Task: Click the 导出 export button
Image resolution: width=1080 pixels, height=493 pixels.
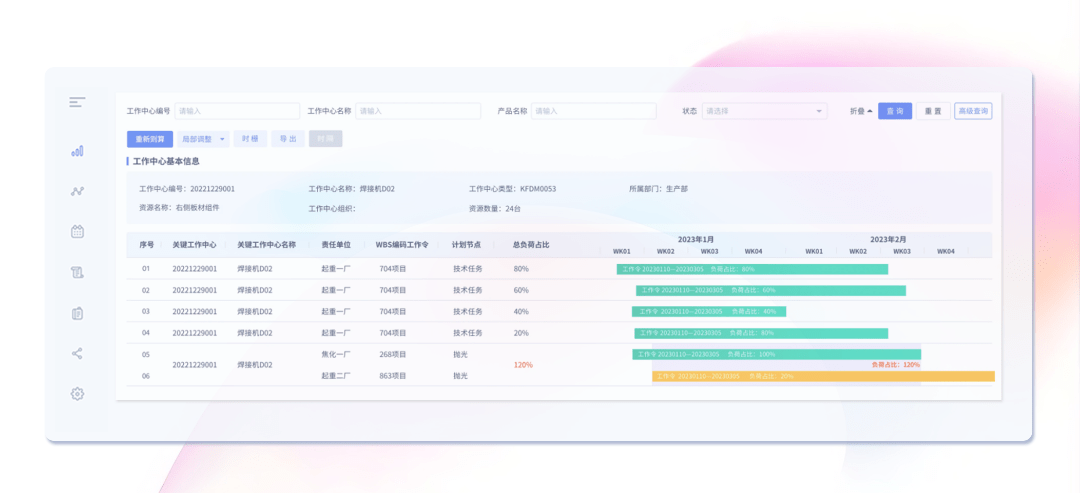Action: (288, 139)
